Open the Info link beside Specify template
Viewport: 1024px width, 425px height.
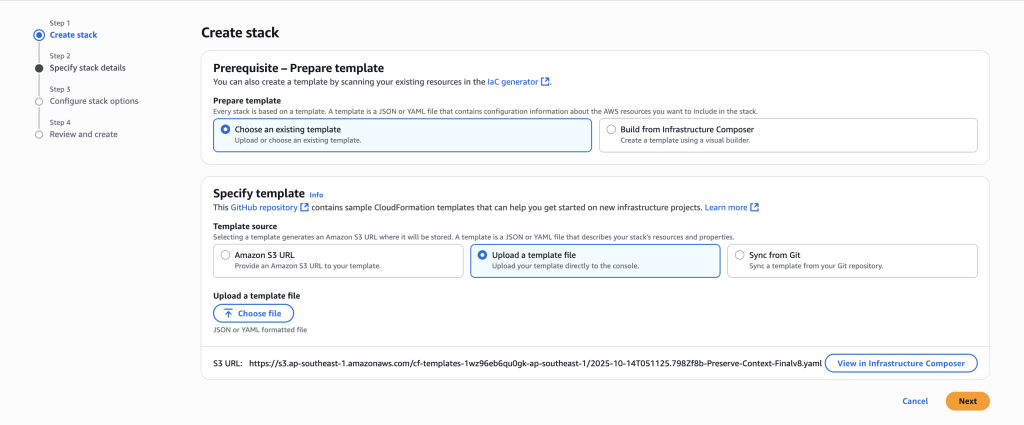[x=316, y=194]
